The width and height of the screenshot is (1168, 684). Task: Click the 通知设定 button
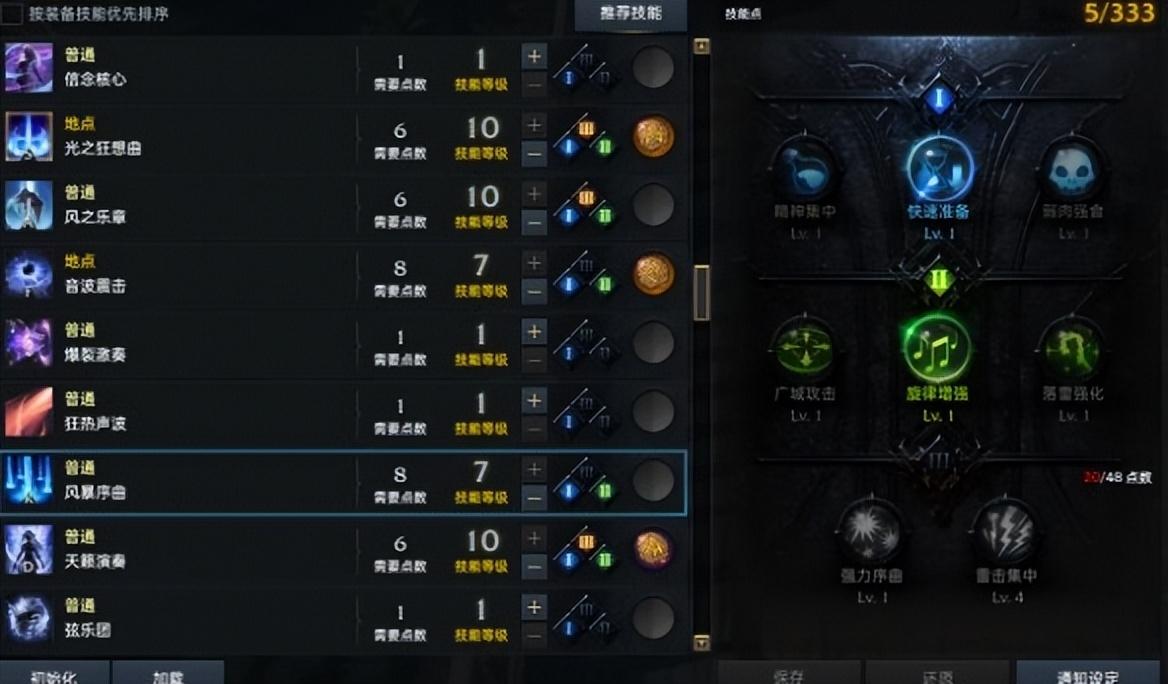(x=1088, y=673)
